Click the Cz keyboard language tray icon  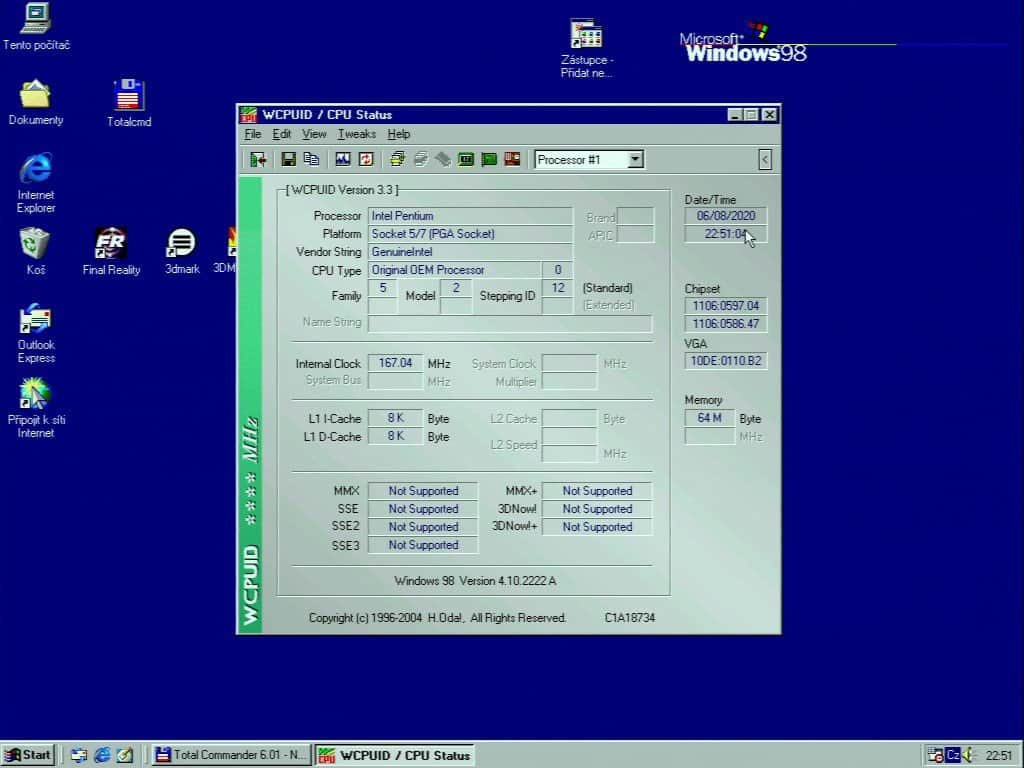click(953, 756)
